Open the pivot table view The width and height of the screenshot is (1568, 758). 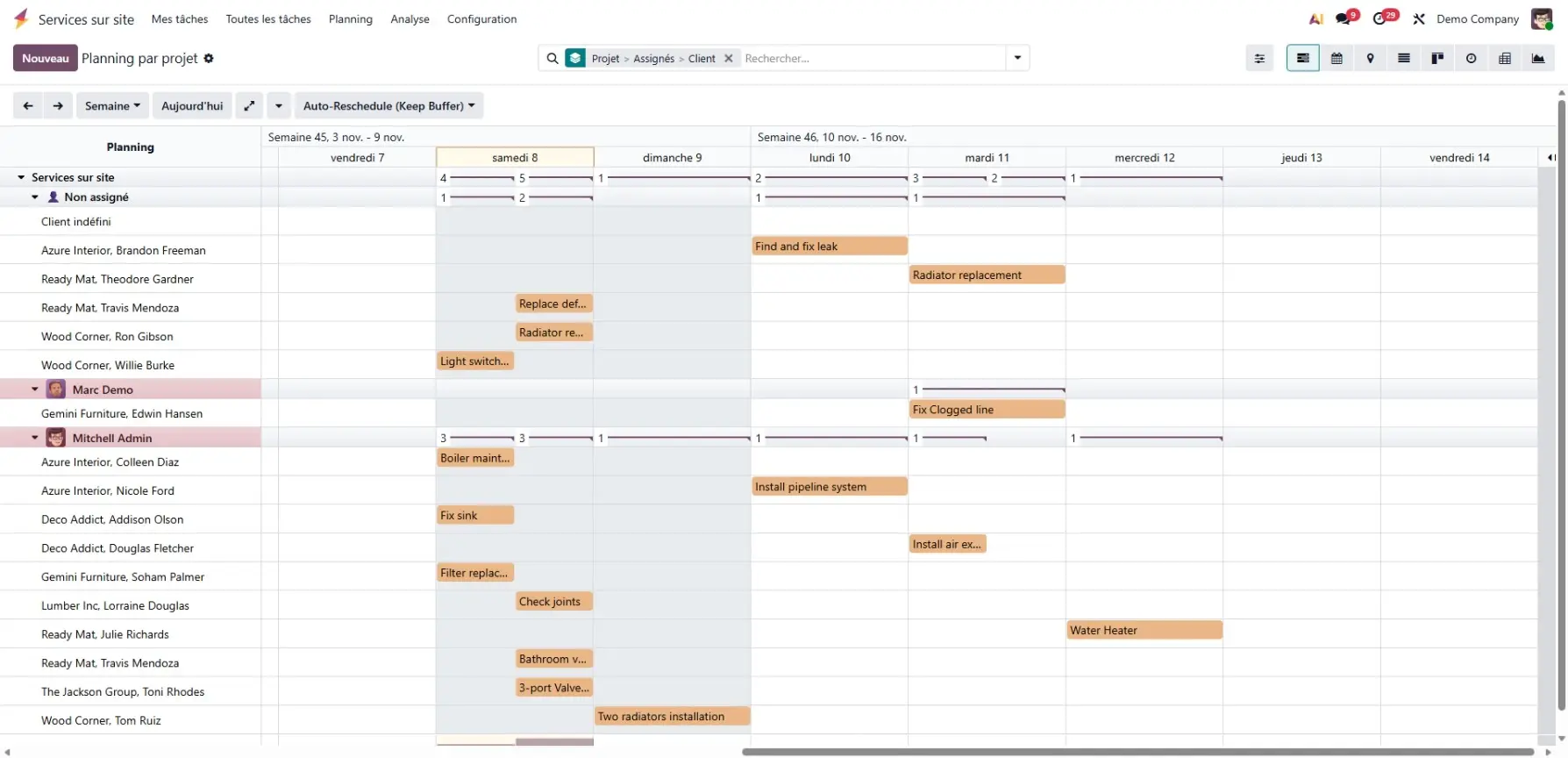point(1505,59)
